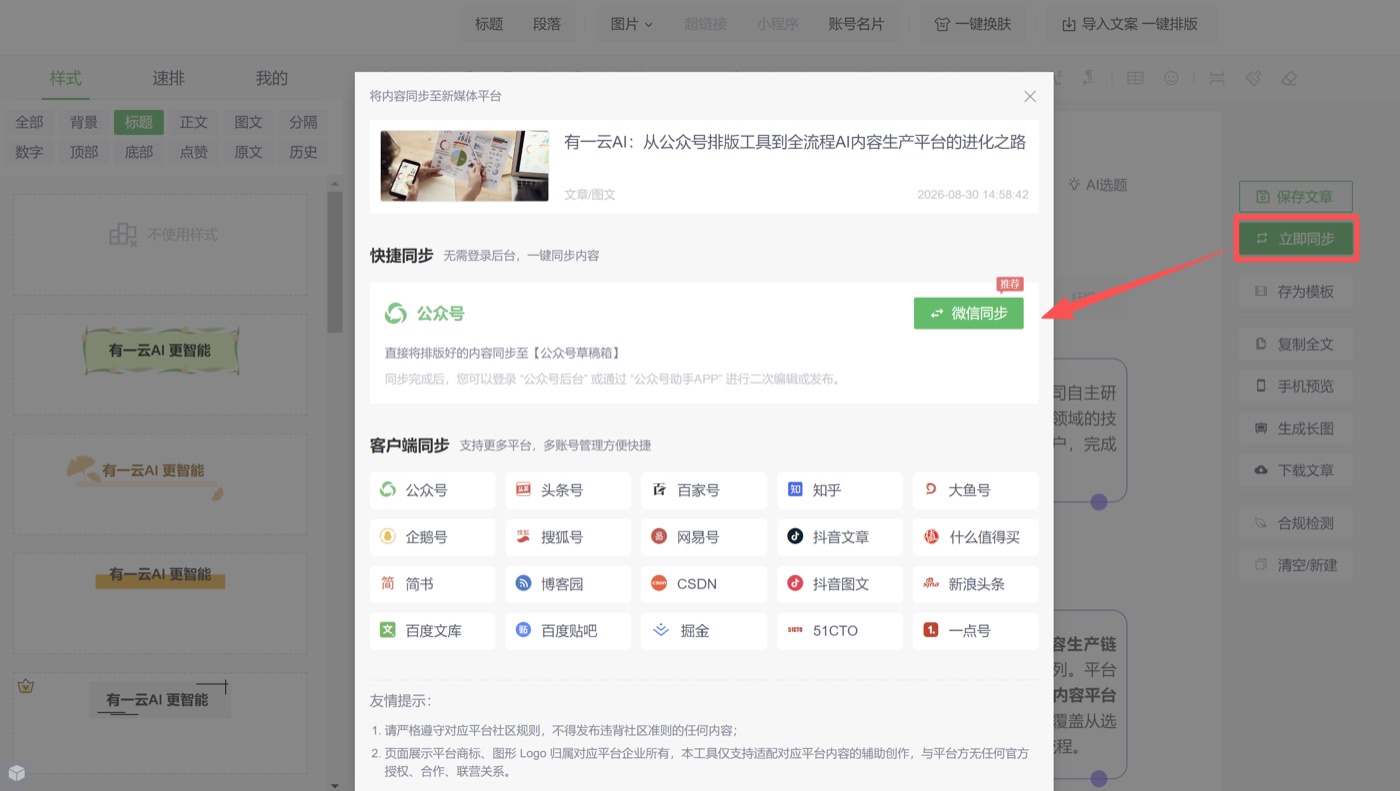Choose the 企鹅号 platform
This screenshot has height=791, width=1400.
coord(432,537)
